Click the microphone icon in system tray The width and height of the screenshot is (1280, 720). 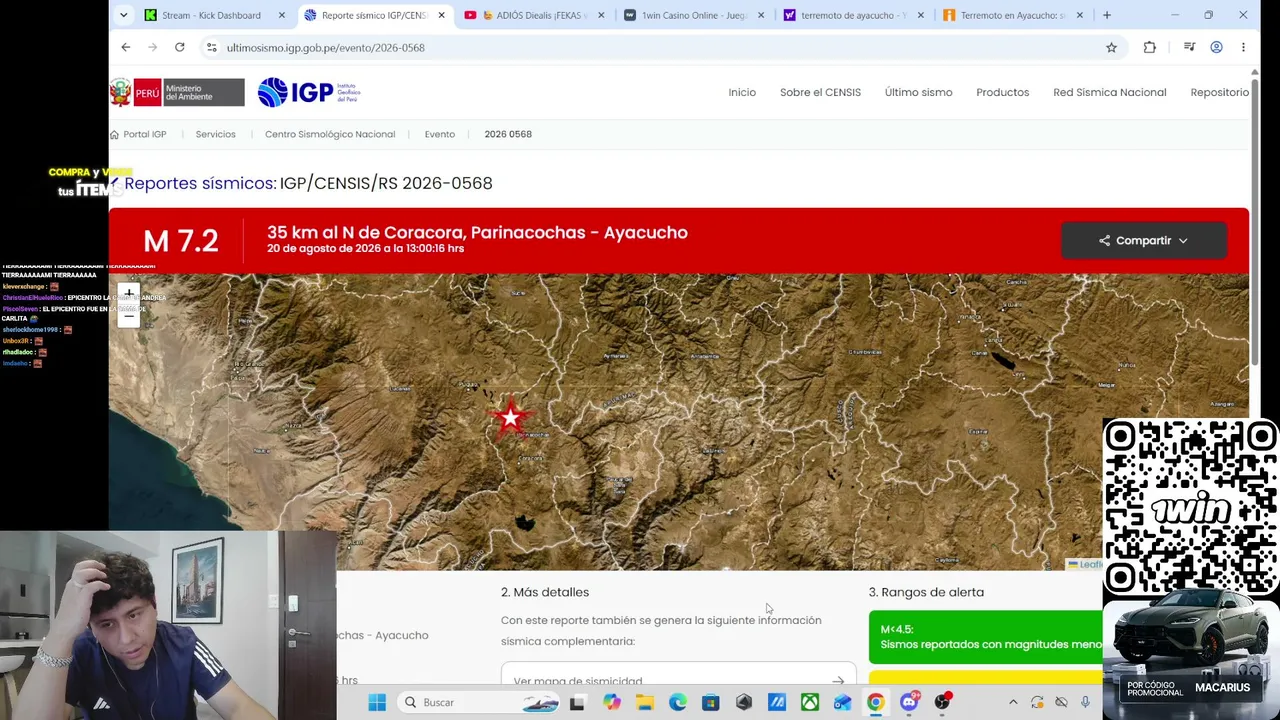1085,702
